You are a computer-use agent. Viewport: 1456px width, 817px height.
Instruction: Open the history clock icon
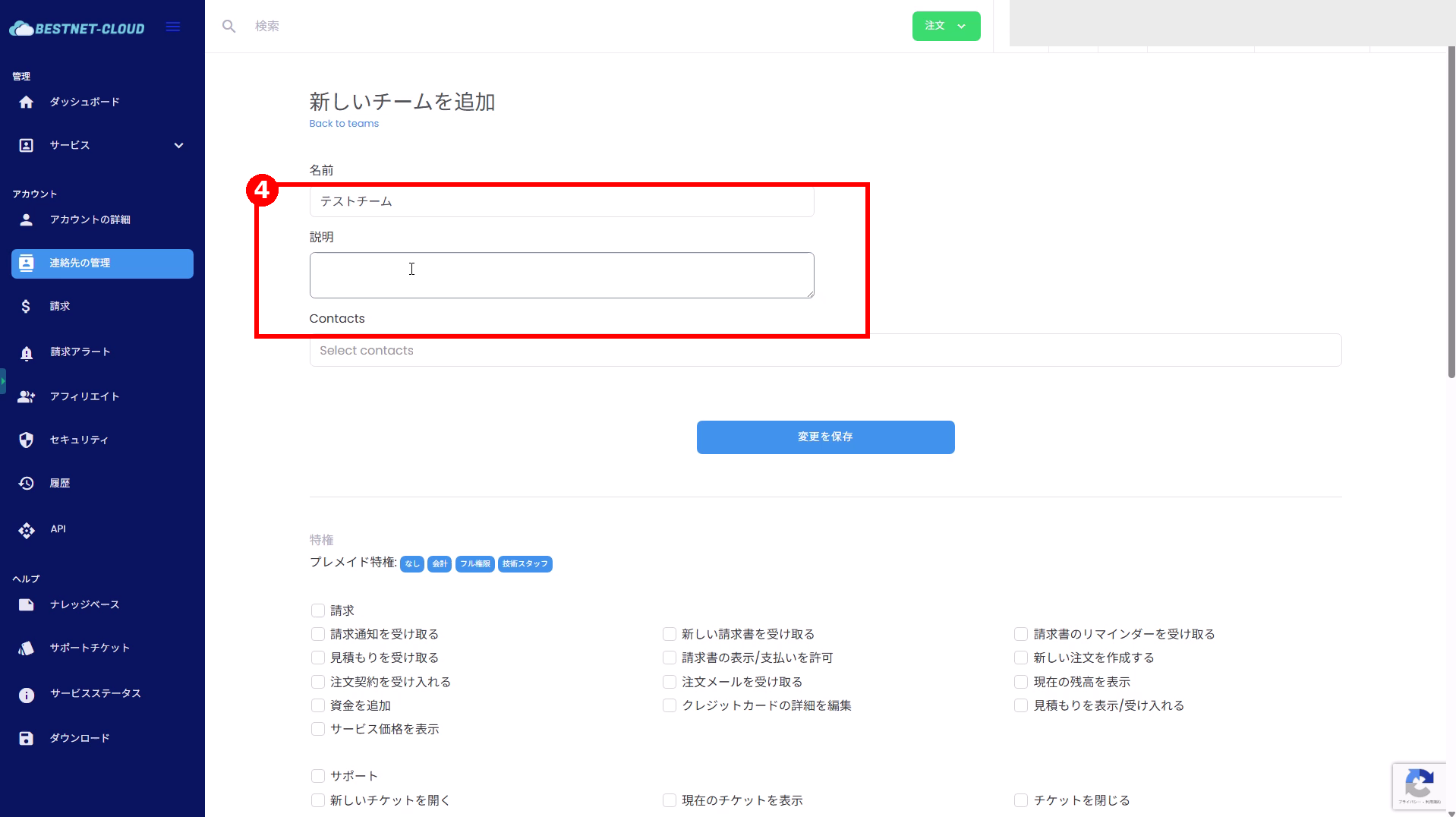[26, 484]
